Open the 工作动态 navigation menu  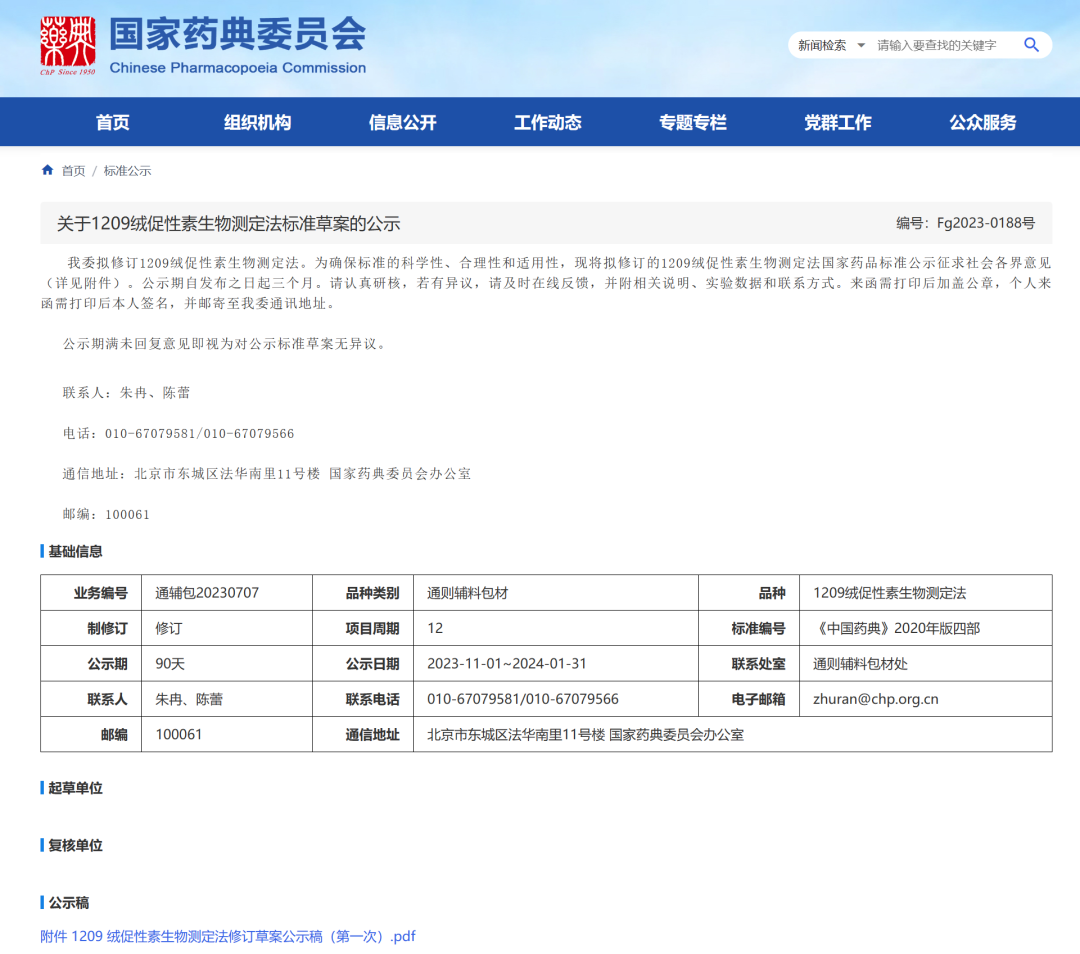pyautogui.click(x=548, y=123)
